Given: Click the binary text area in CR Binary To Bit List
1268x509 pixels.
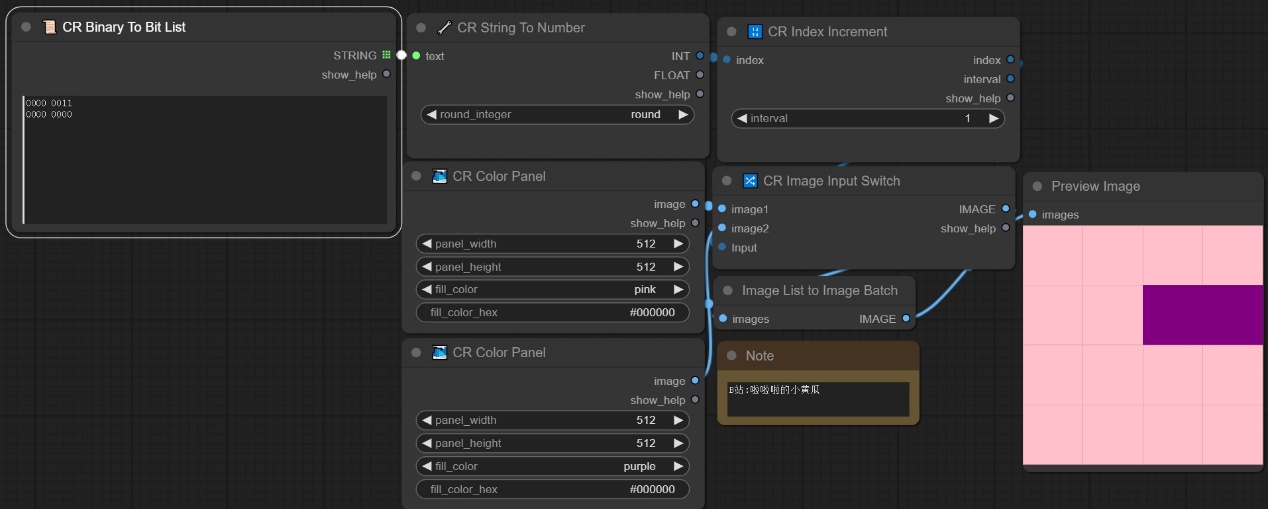Looking at the screenshot, I should (x=205, y=160).
